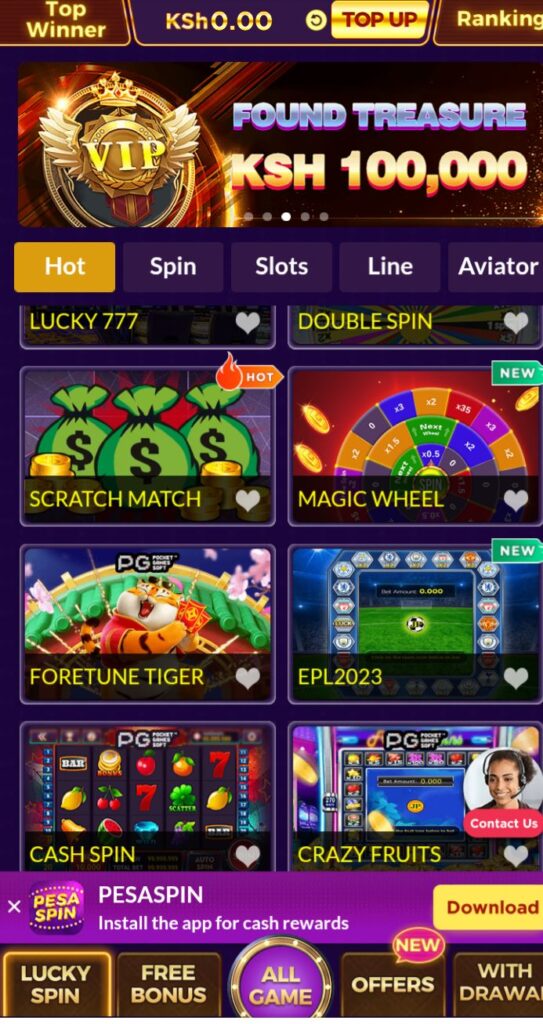
Task: Tap the PESASPIN app logo icon
Action: (56, 907)
